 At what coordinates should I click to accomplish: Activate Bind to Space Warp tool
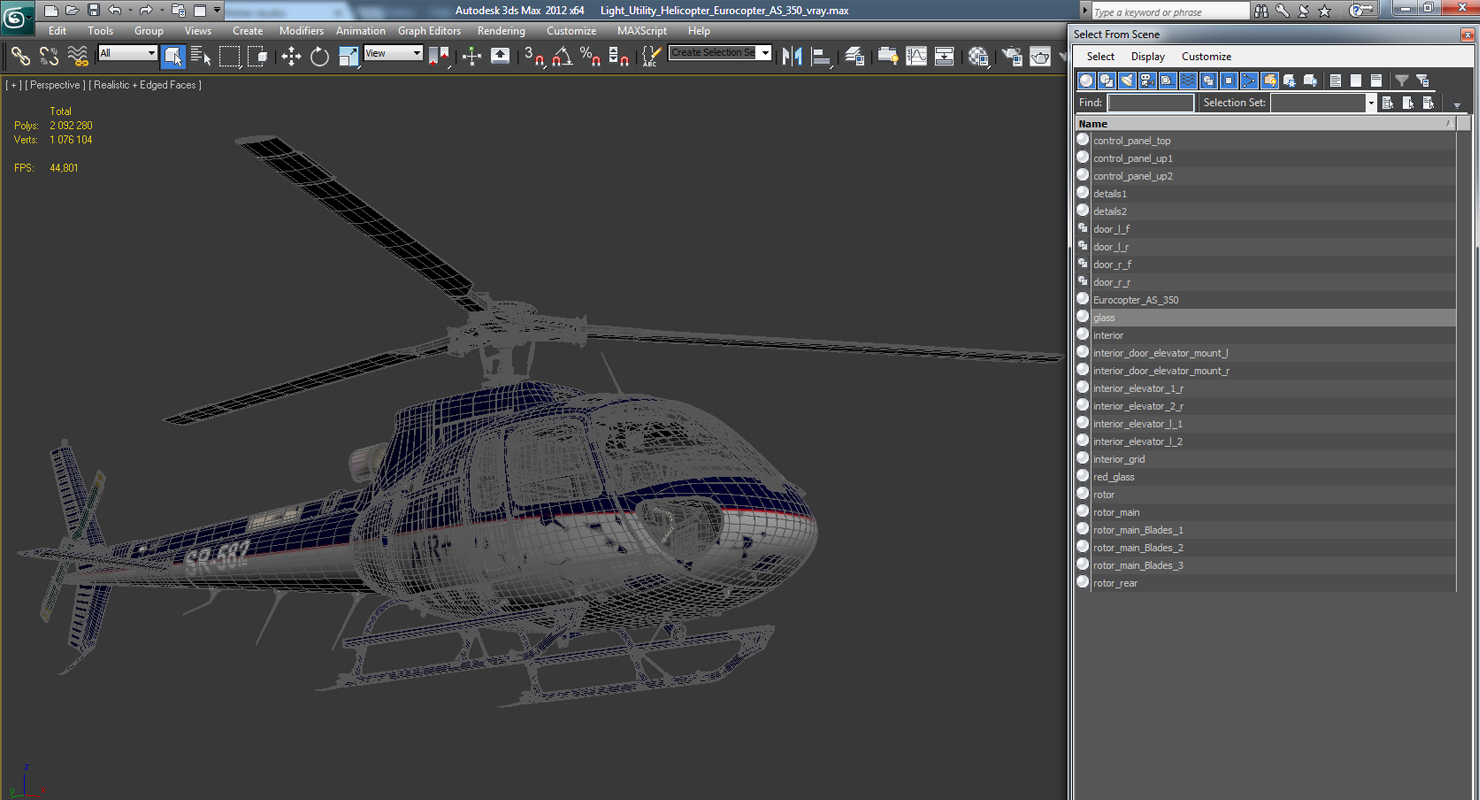pyautogui.click(x=77, y=56)
